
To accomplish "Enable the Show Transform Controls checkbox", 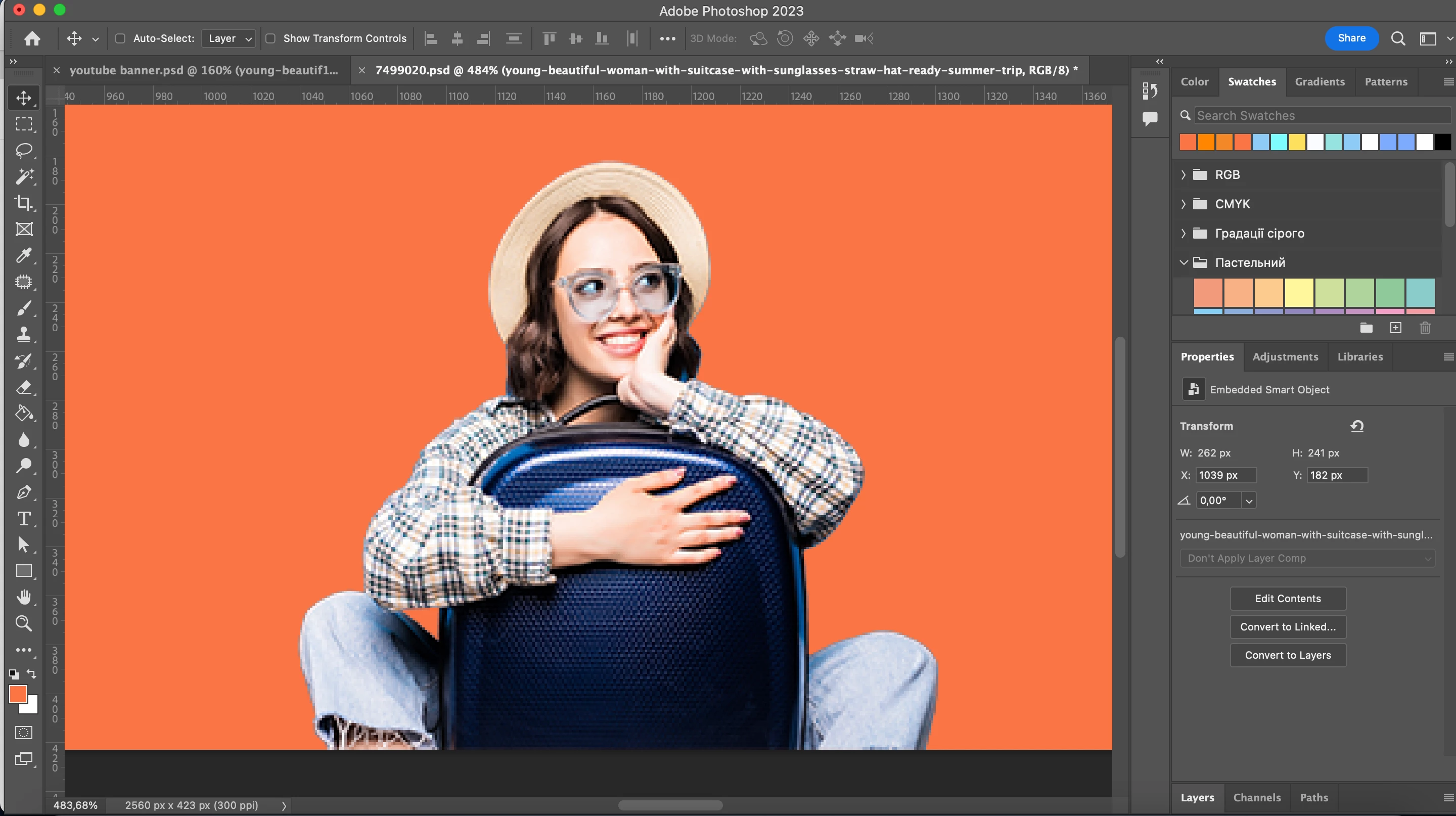I will (x=271, y=38).
